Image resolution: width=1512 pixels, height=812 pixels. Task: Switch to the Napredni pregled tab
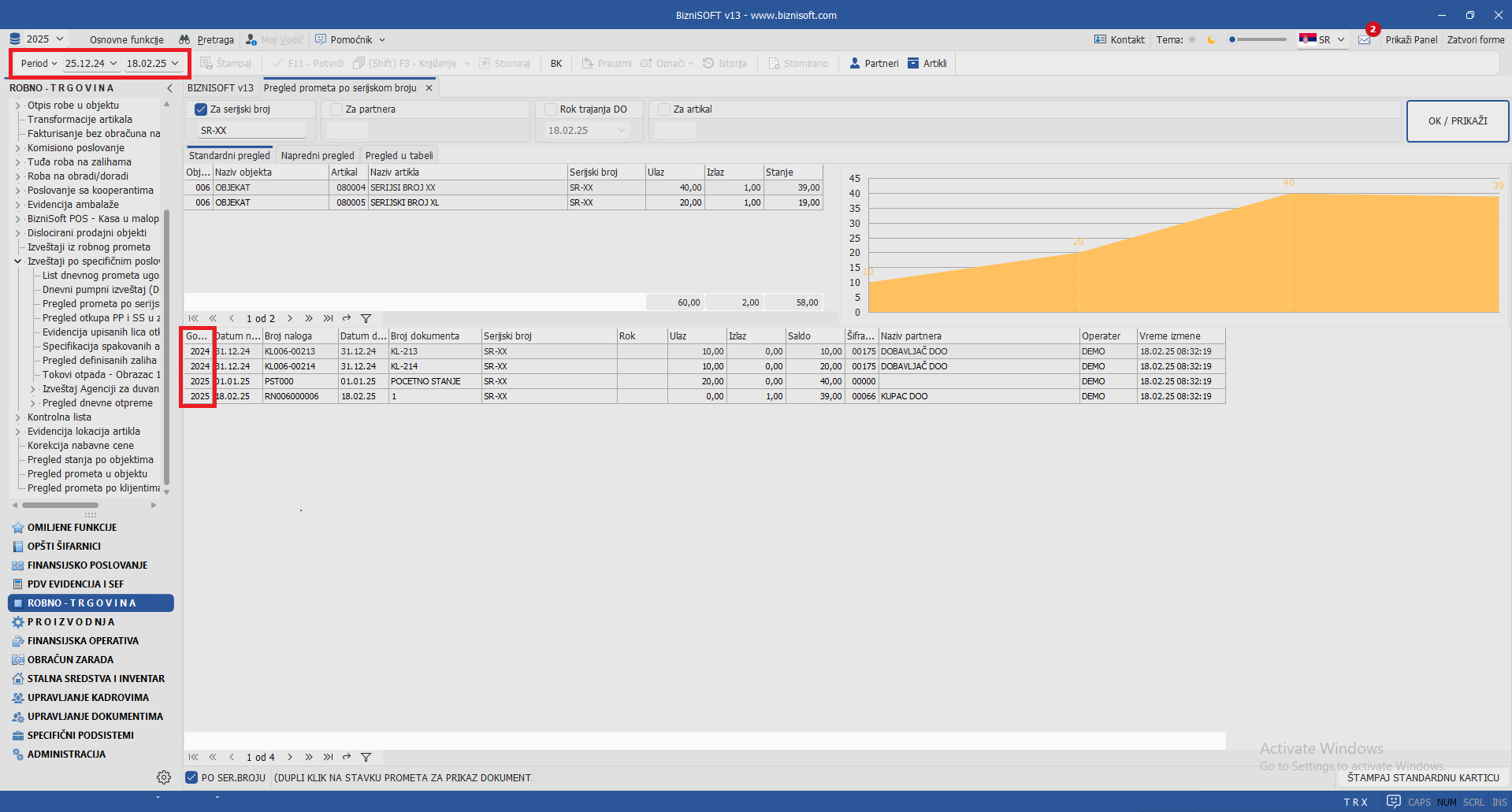point(318,156)
